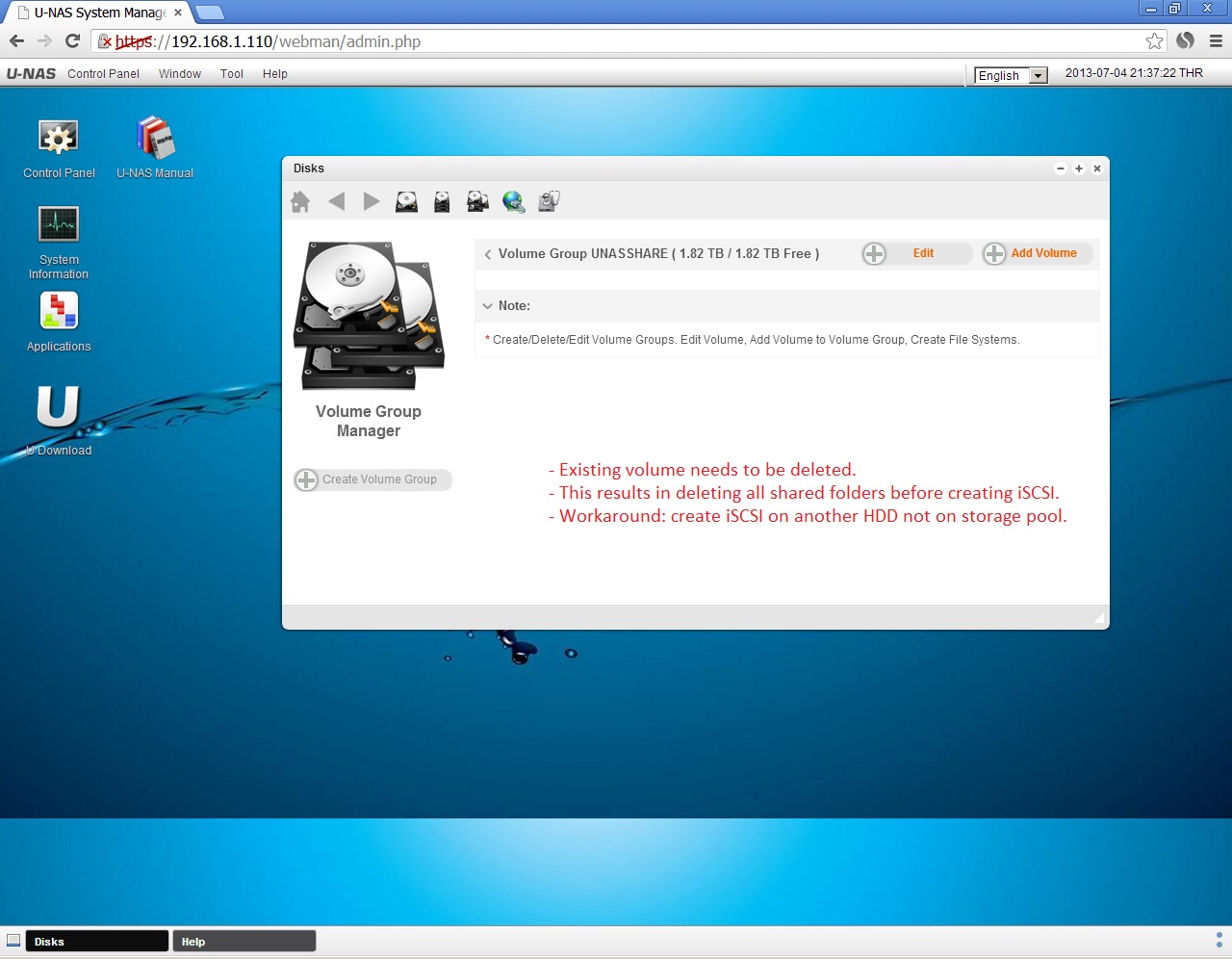This screenshot has height=959, width=1232.
Task: Click the Create Volume Group label
Action: [379, 479]
